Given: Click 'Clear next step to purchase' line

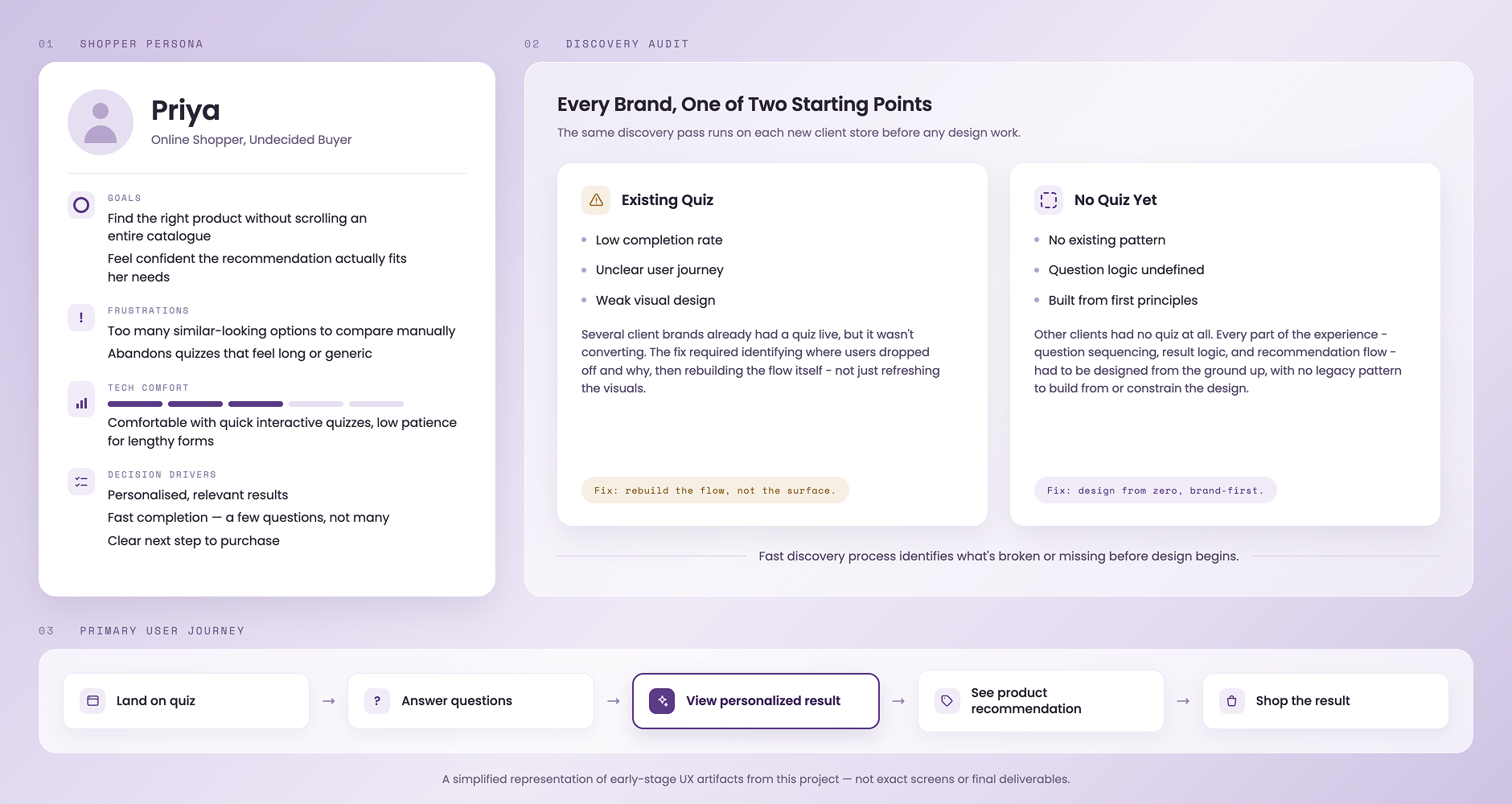Looking at the screenshot, I should (194, 541).
